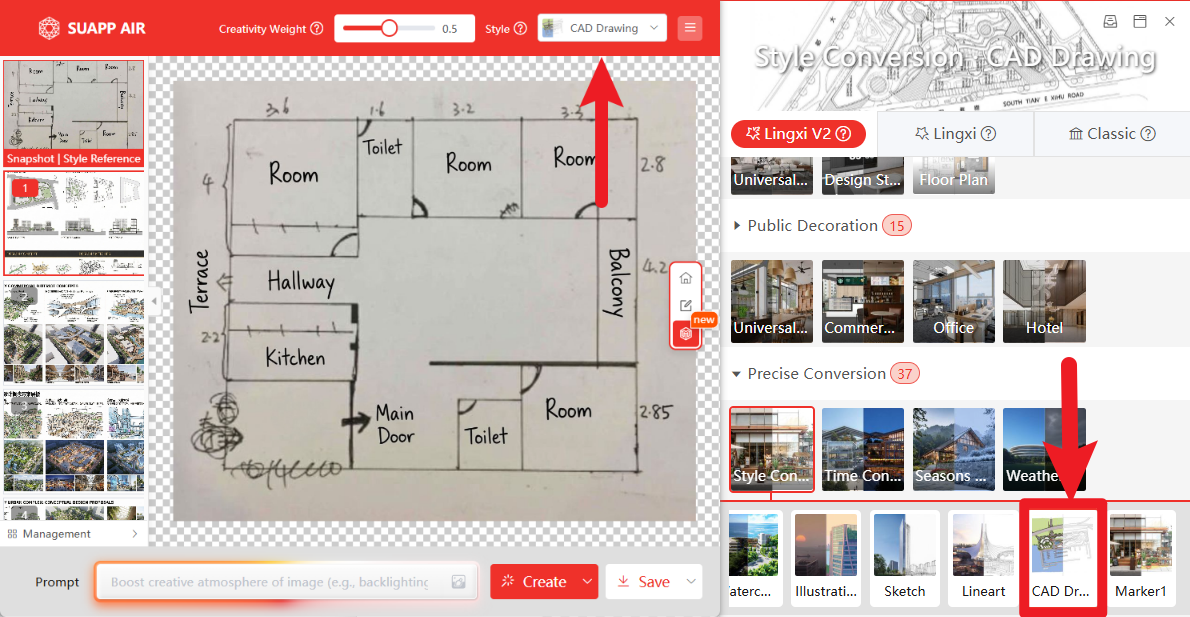Open the Save options dropdown arrow

pyautogui.click(x=690, y=582)
